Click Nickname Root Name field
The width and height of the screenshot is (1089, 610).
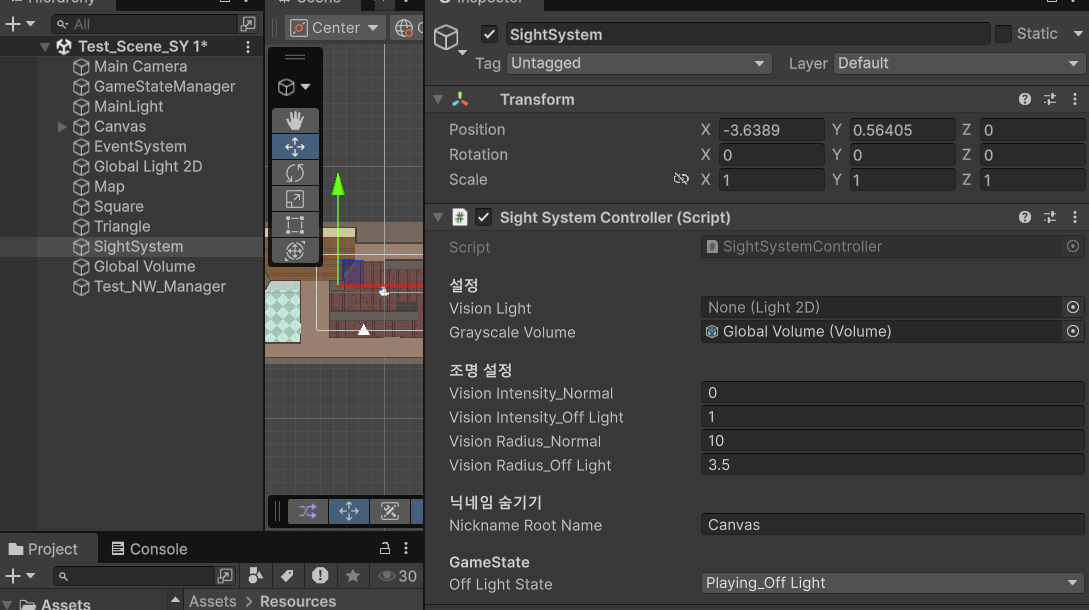[892, 525]
